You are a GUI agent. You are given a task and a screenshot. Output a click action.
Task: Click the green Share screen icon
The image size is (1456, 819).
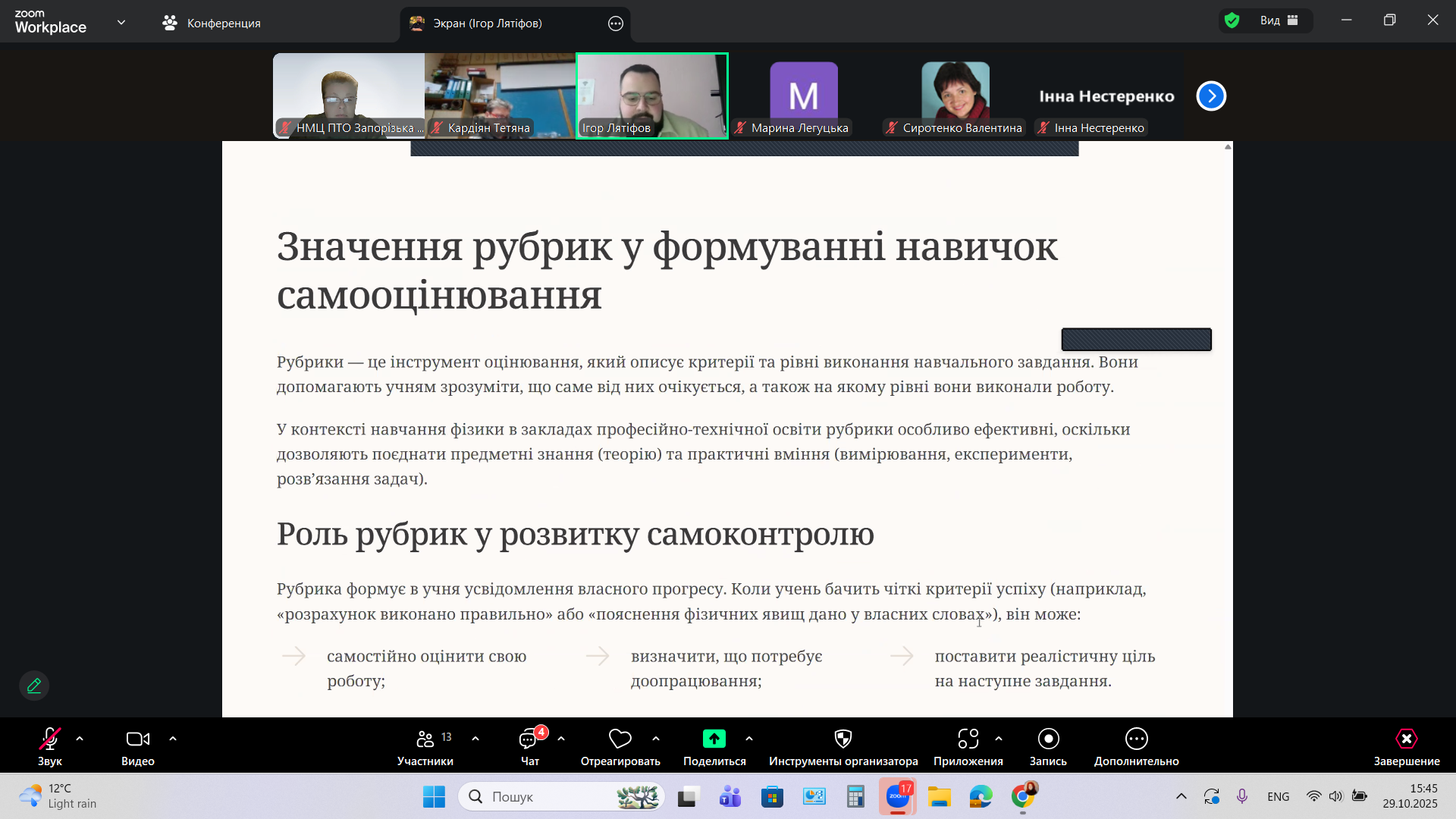(714, 739)
